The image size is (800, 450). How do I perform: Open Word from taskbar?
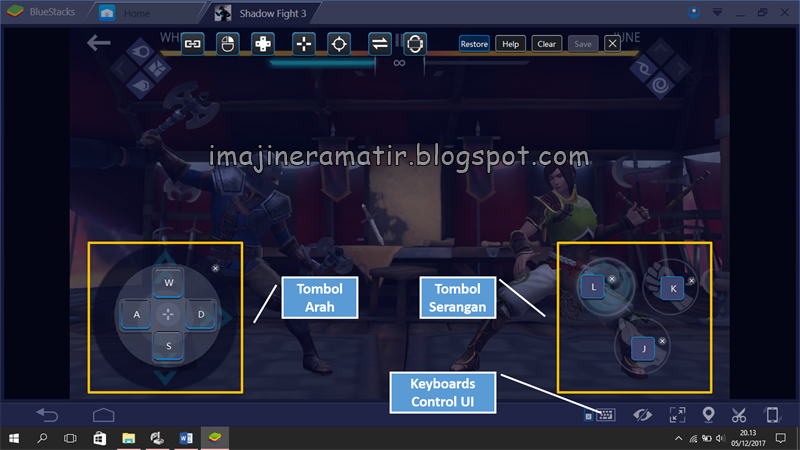pyautogui.click(x=186, y=438)
